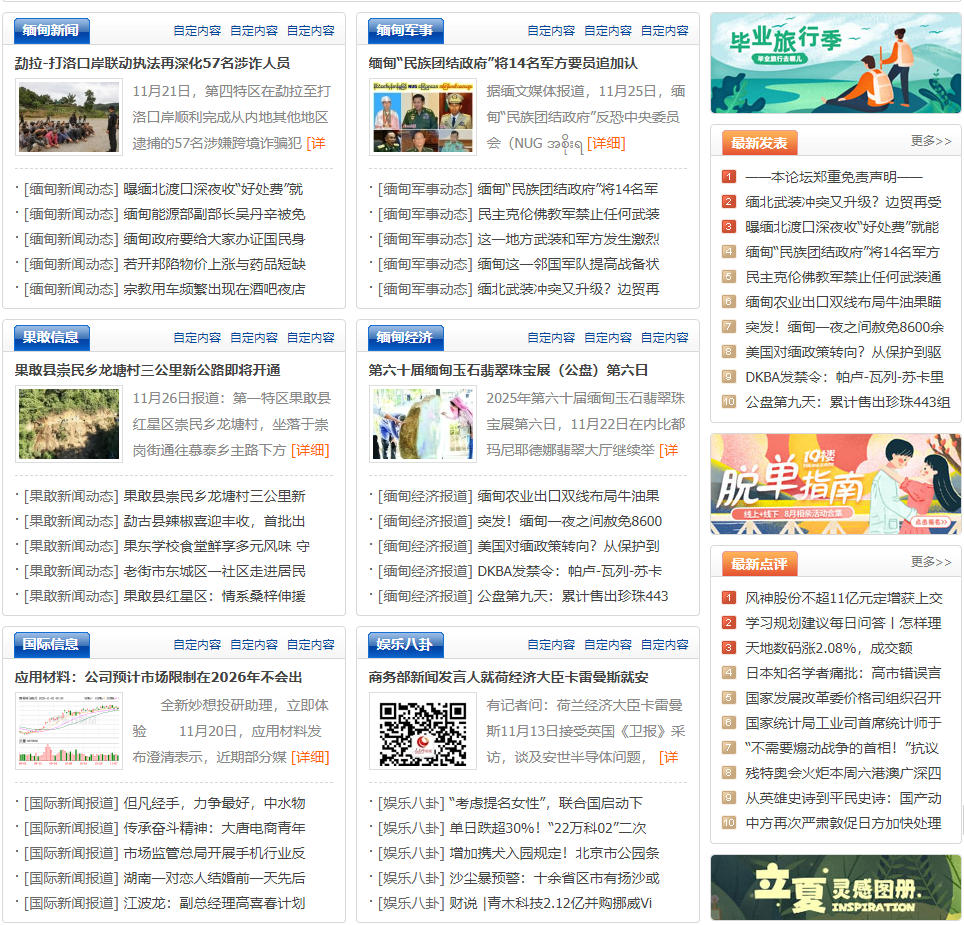Open 风神股份不超11亿元定增 item in 最新点评
The image size is (964, 925).
[x=843, y=598]
